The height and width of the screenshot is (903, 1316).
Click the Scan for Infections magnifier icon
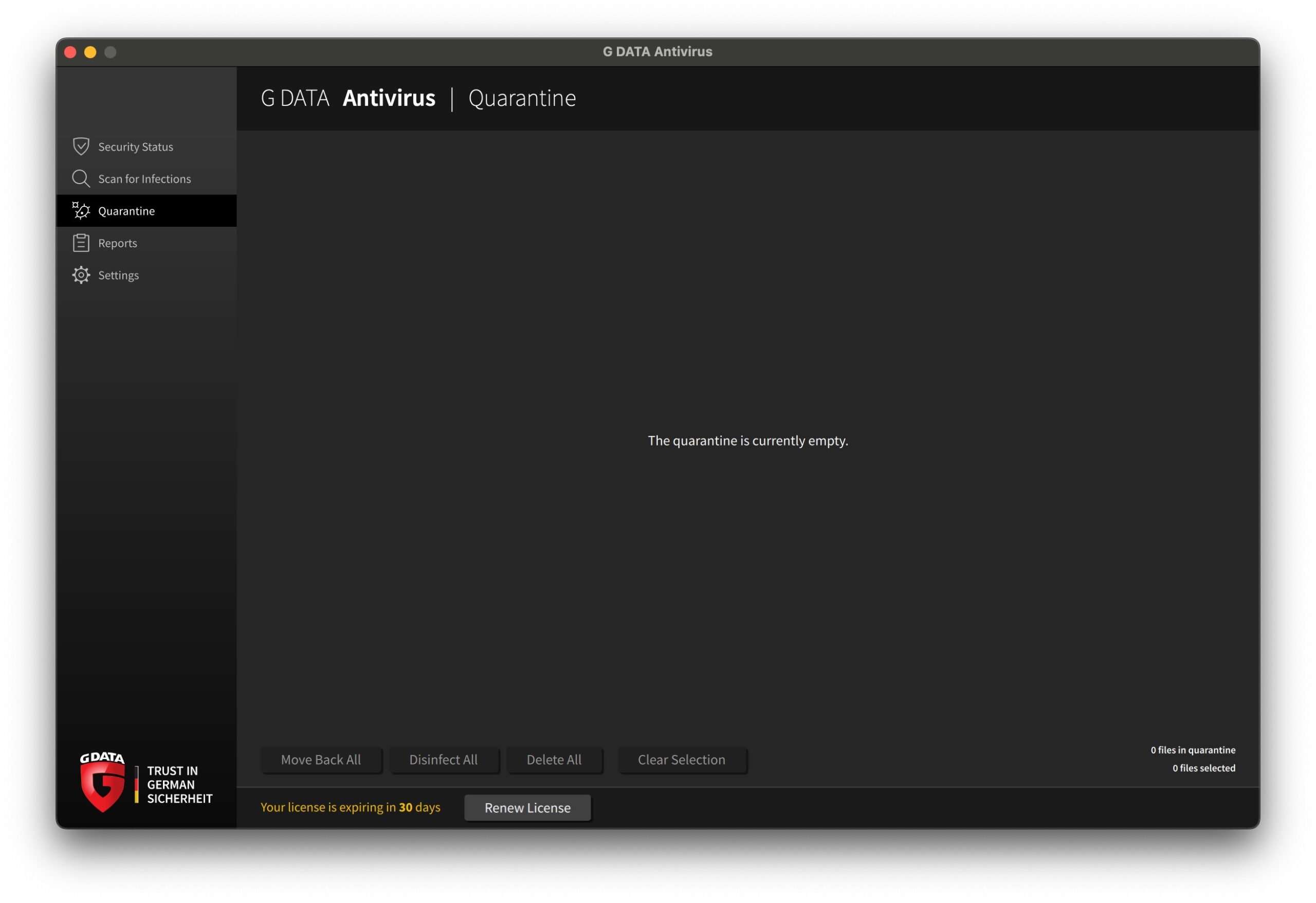point(81,179)
